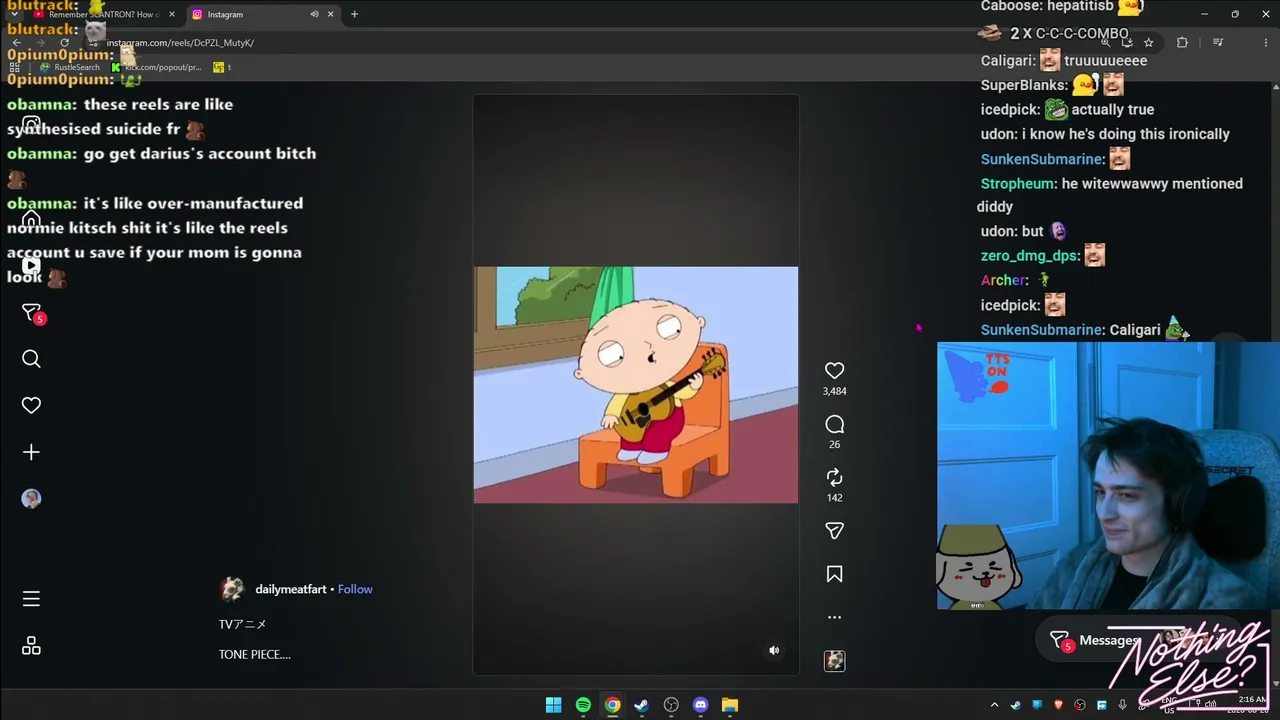Open OBS Studio from the taskbar
Viewport: 1280px width, 720px height.
tap(671, 705)
